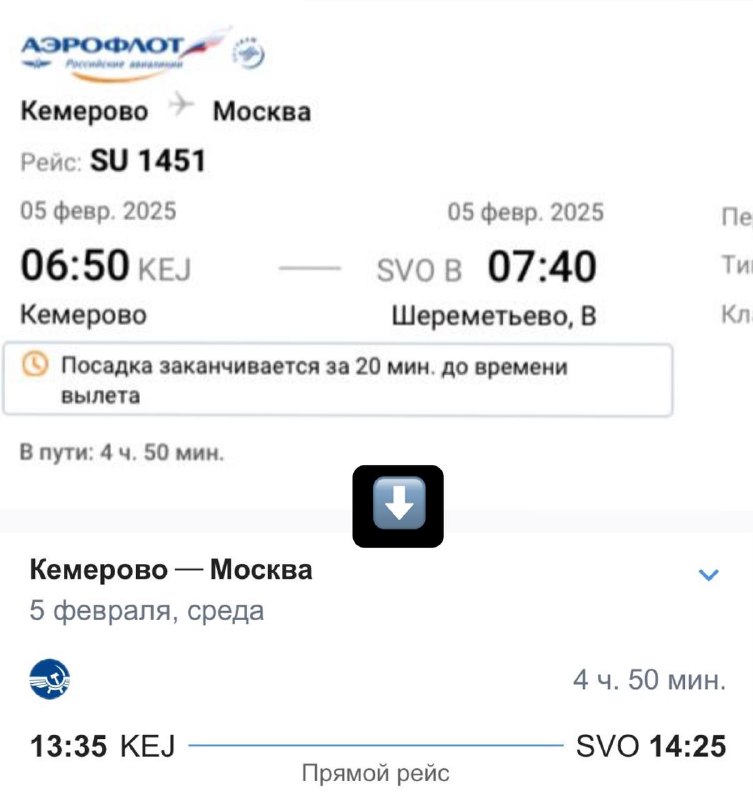This screenshot has height=800, width=753.
Task: Click the 5 февраля, среда date
Action: pos(146,610)
